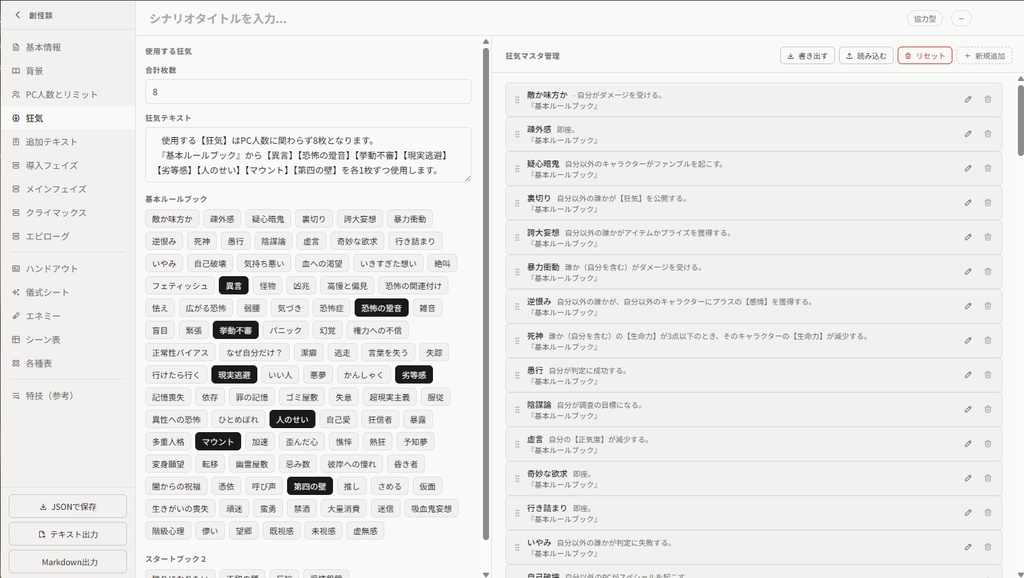Open the 背景 section
The width and height of the screenshot is (1024, 578).
point(68,71)
